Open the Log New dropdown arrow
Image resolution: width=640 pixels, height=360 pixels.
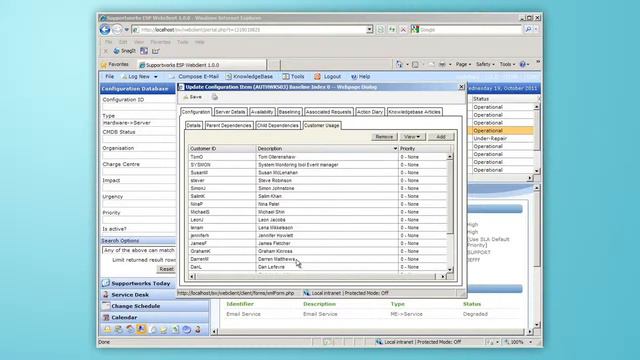pyautogui.click(x=156, y=77)
